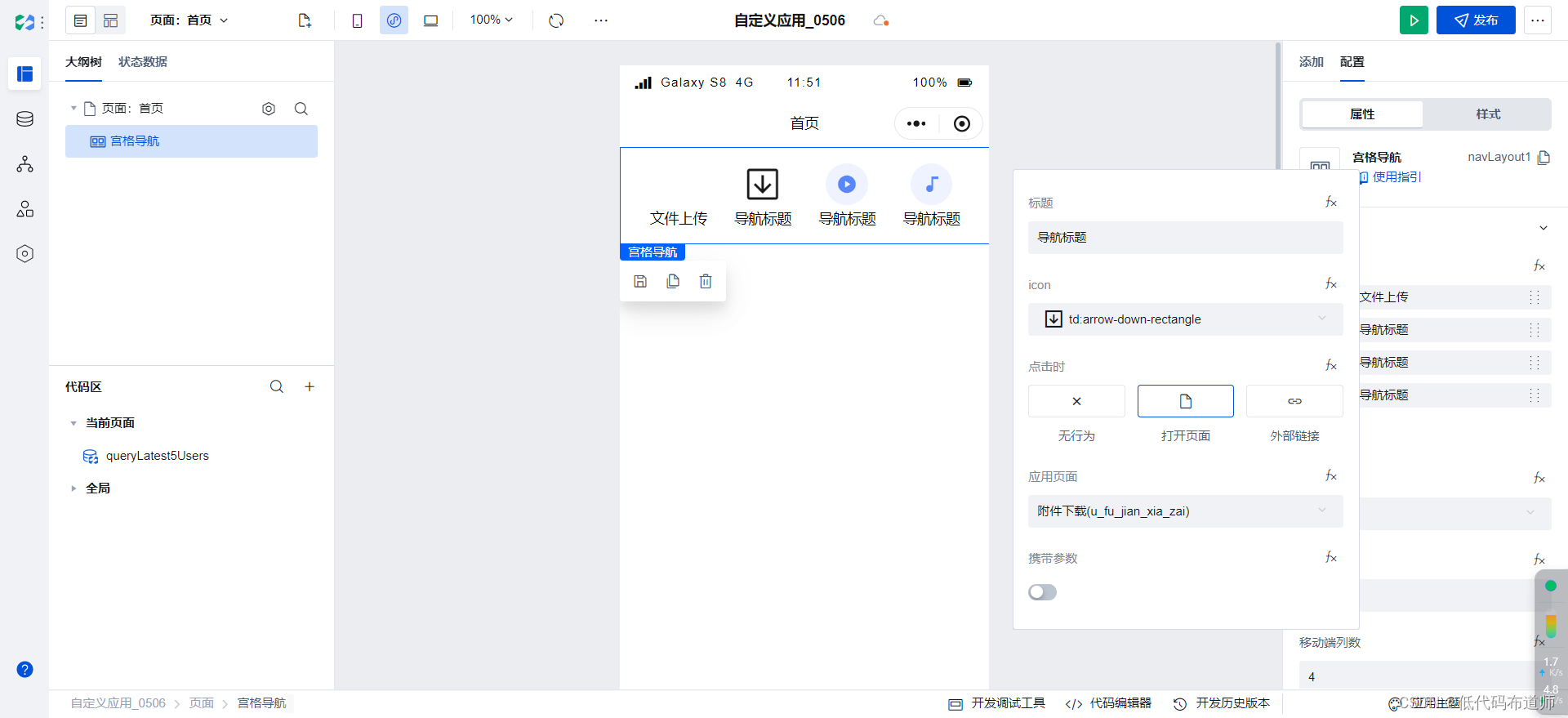Click the new page icon in toolbar
Screen dimensions: 1568x718
click(x=305, y=20)
